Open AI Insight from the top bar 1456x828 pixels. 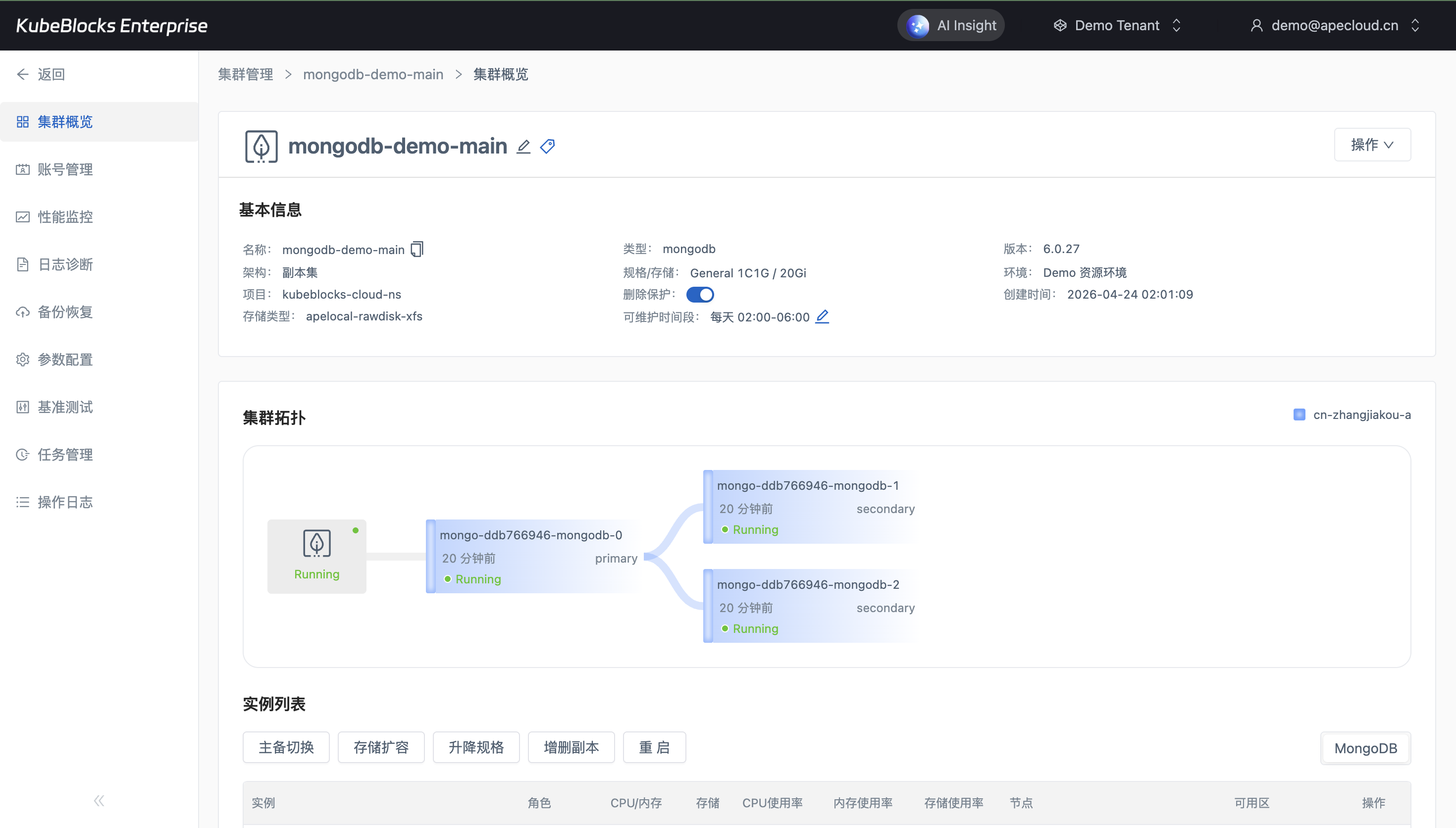pos(950,26)
